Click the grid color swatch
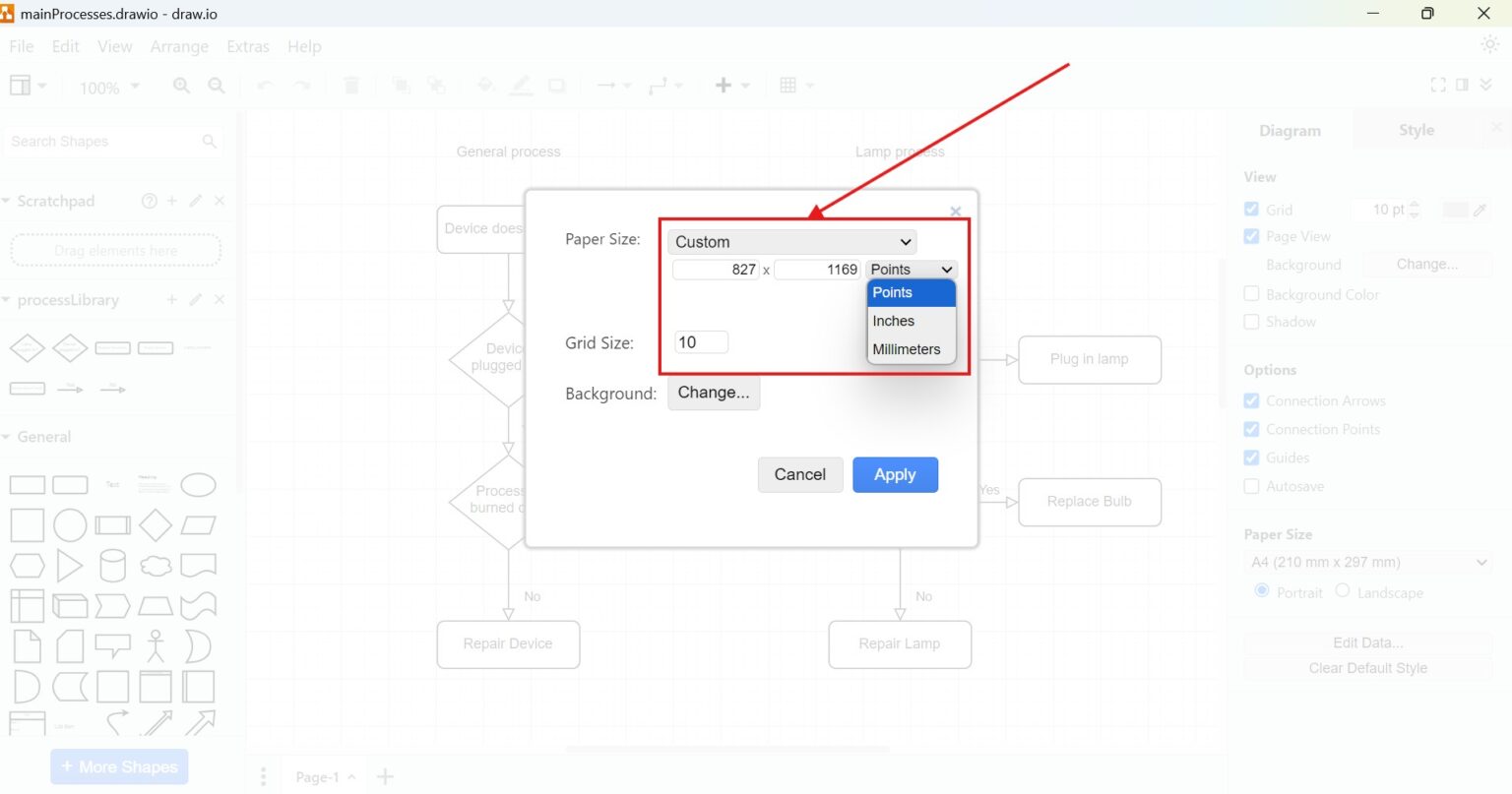Screen dimensions: 1512x794 point(1454,209)
